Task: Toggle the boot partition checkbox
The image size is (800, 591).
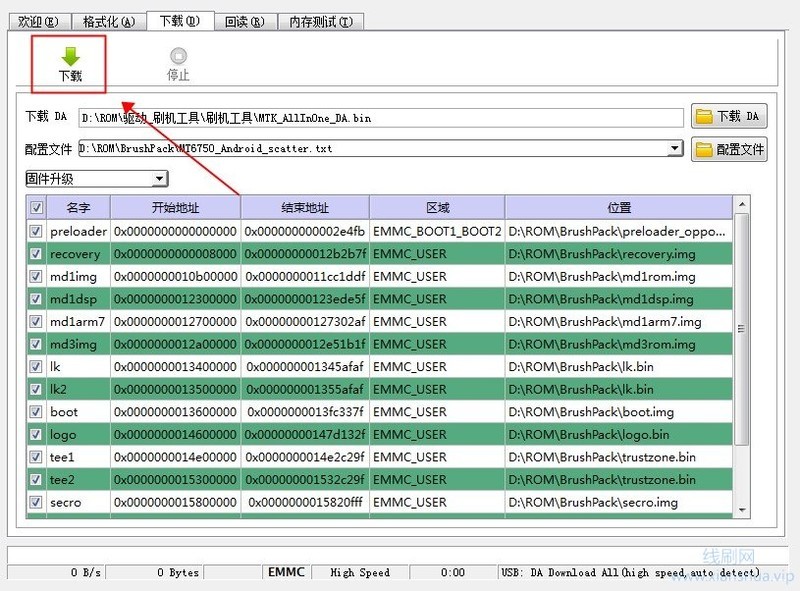Action: click(36, 412)
